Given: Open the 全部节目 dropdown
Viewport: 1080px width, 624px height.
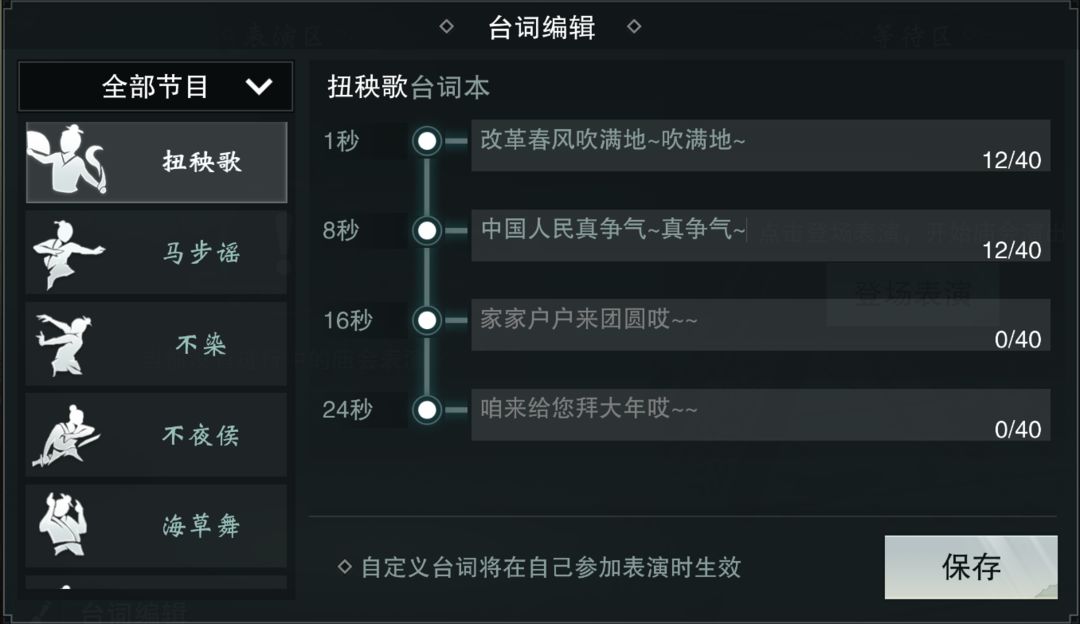Looking at the screenshot, I should click(x=156, y=86).
